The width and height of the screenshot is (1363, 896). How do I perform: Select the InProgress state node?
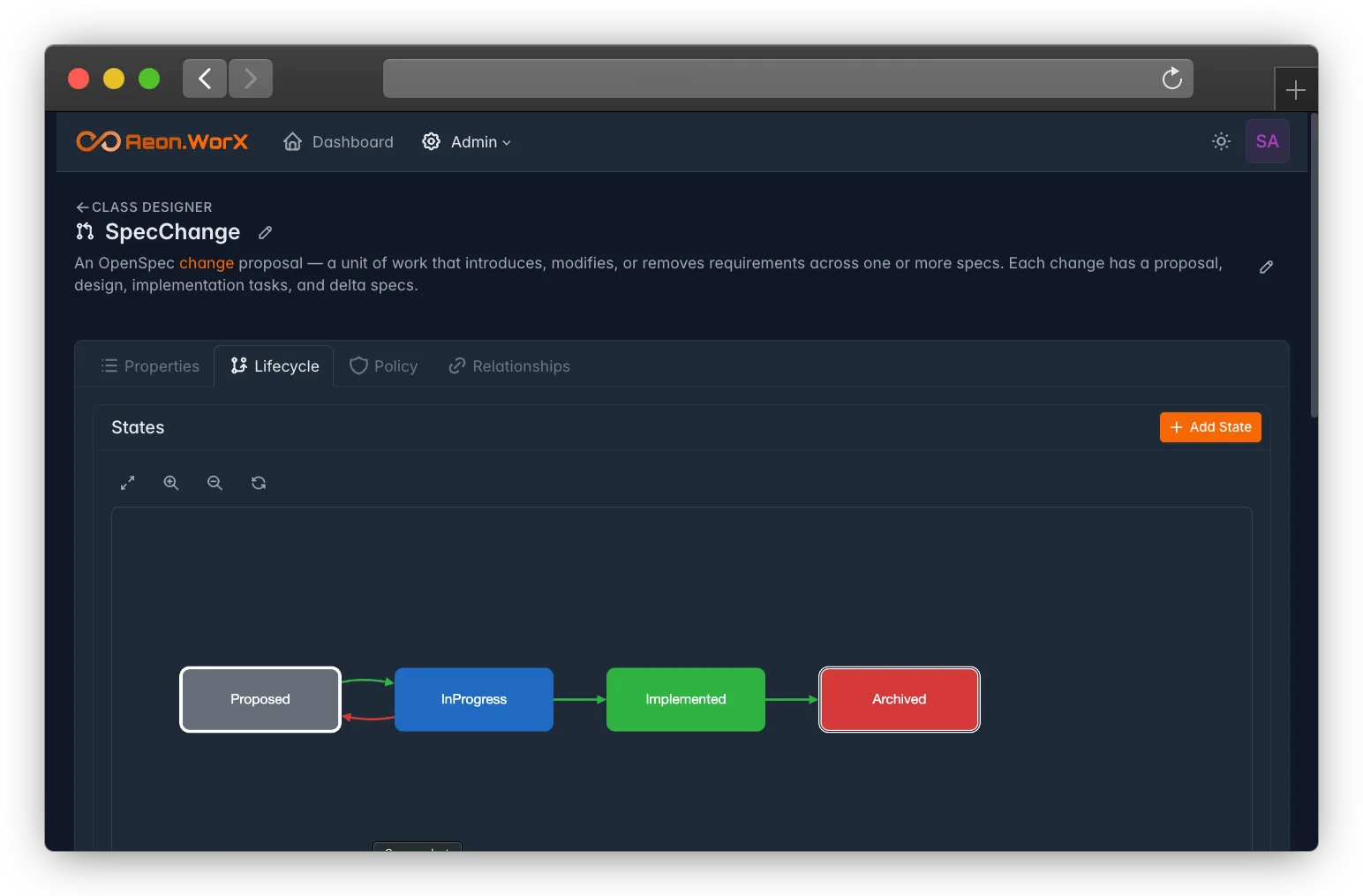(x=474, y=699)
